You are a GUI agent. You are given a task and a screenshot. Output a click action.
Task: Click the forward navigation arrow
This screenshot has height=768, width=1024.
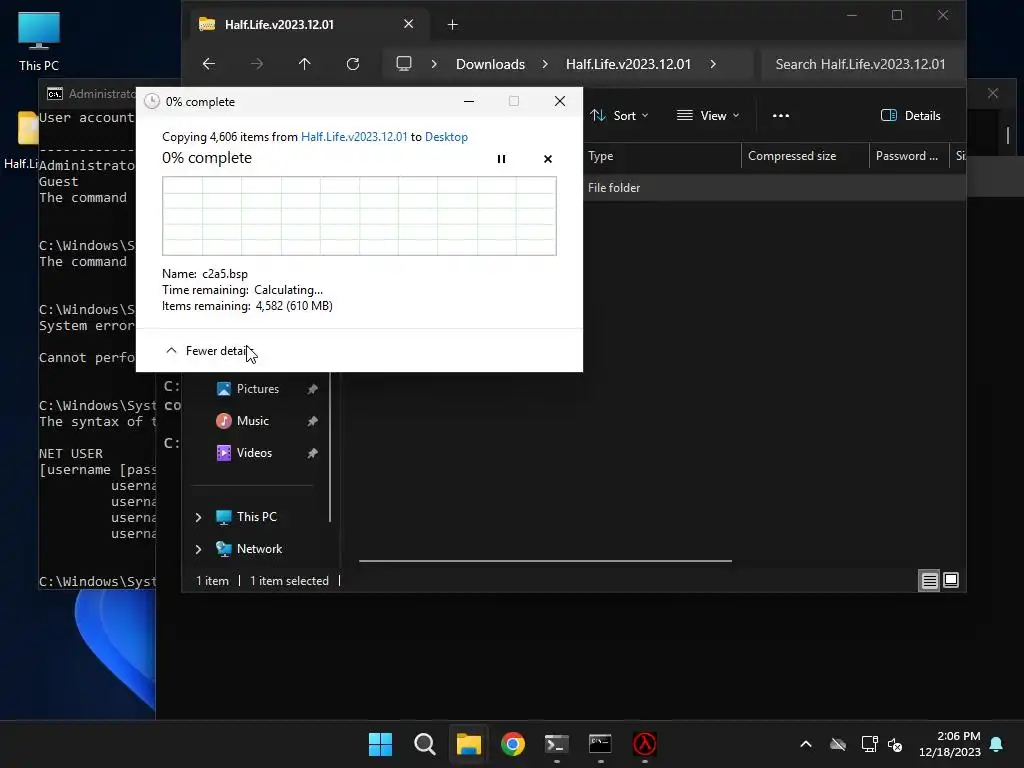pyautogui.click(x=257, y=64)
